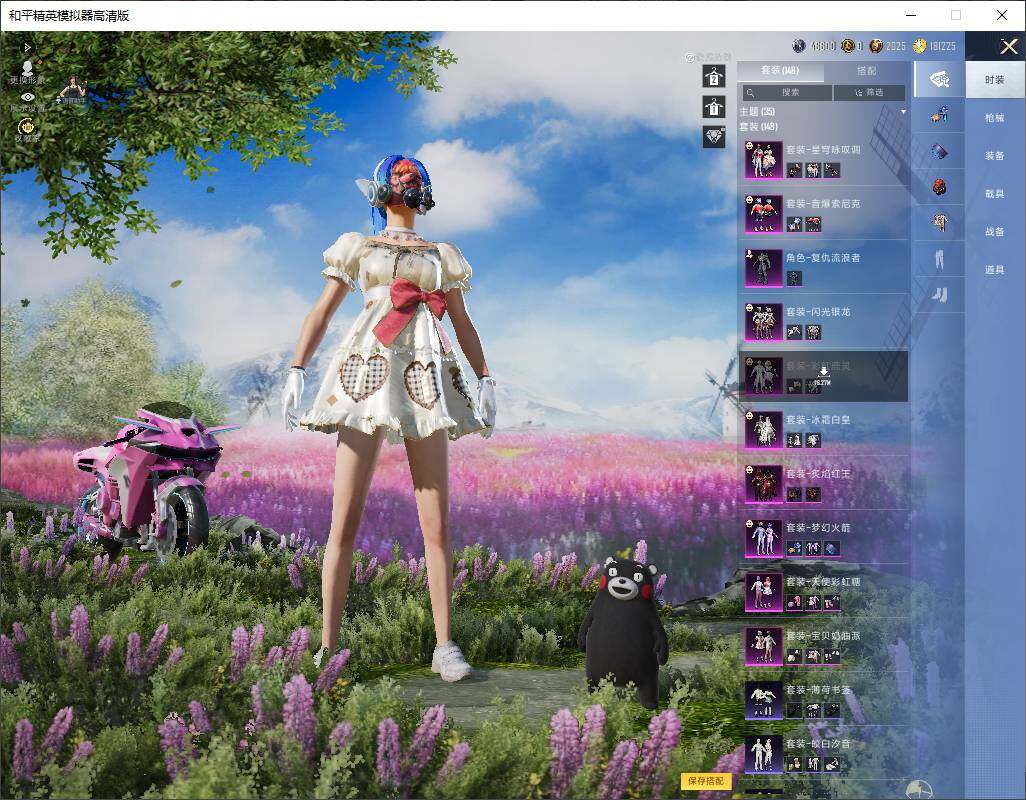This screenshot has width=1026, height=800.
Task: Click the 搜索 search field
Action: (x=787, y=93)
